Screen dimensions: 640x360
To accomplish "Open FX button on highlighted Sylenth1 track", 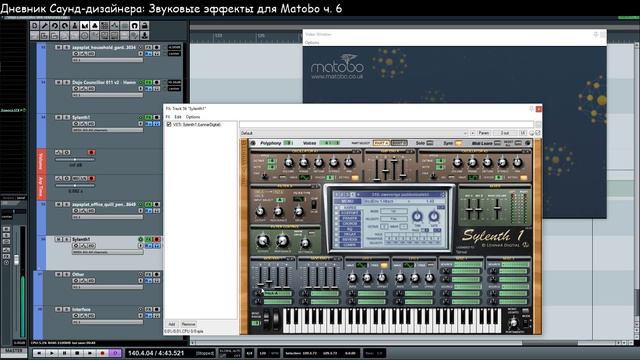I will [149, 240].
